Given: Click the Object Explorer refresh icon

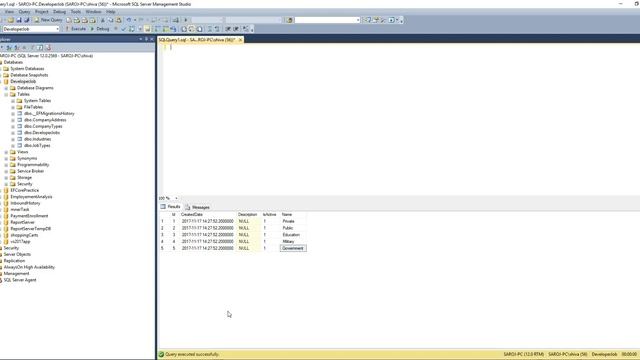Looking at the screenshot, I should click(x=40, y=48).
